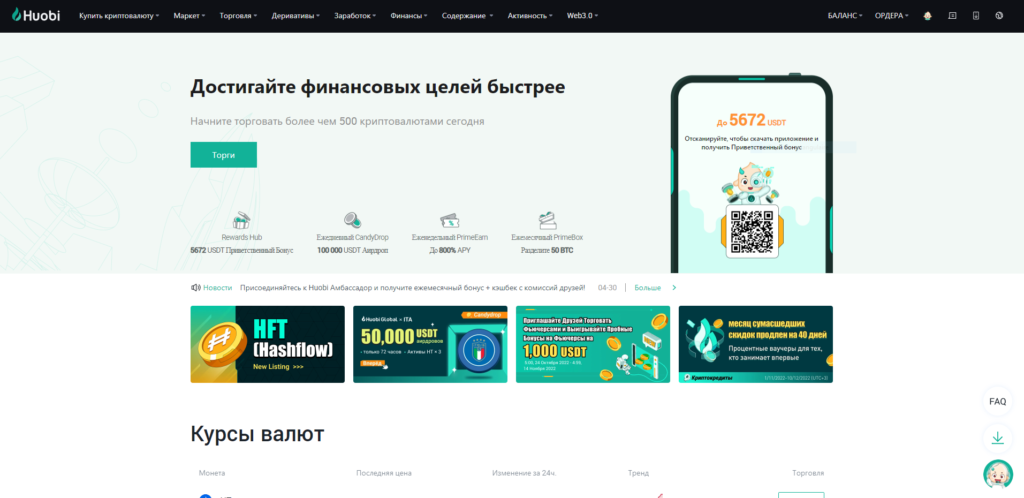This screenshot has width=1024, height=498.
Task: Open the messages icon in the top bar
Action: click(952, 16)
